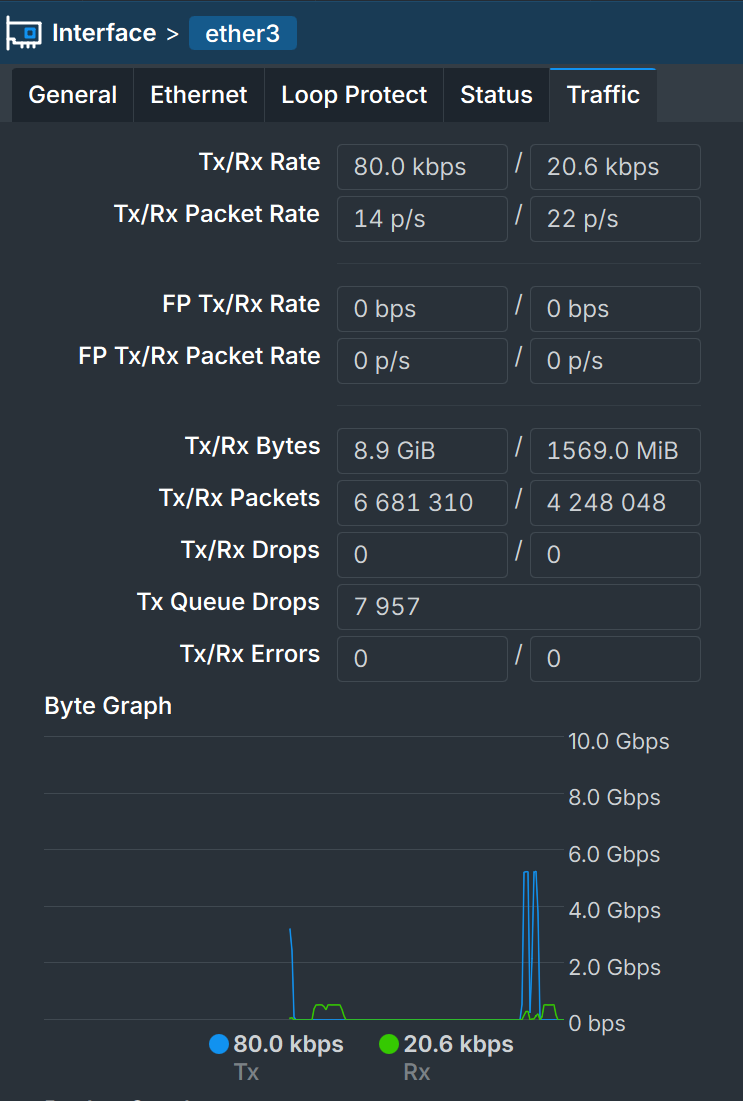Image resolution: width=743 pixels, height=1101 pixels.
Task: Select the Tx Packets 6 681 310 field
Action: click(x=422, y=503)
